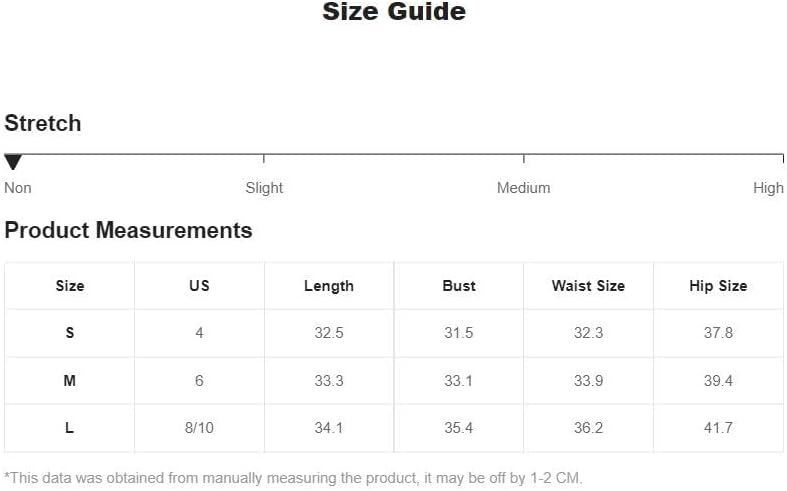This screenshot has height=491, width=787.
Task: Click the 41.7 hip size value
Action: tap(718, 428)
